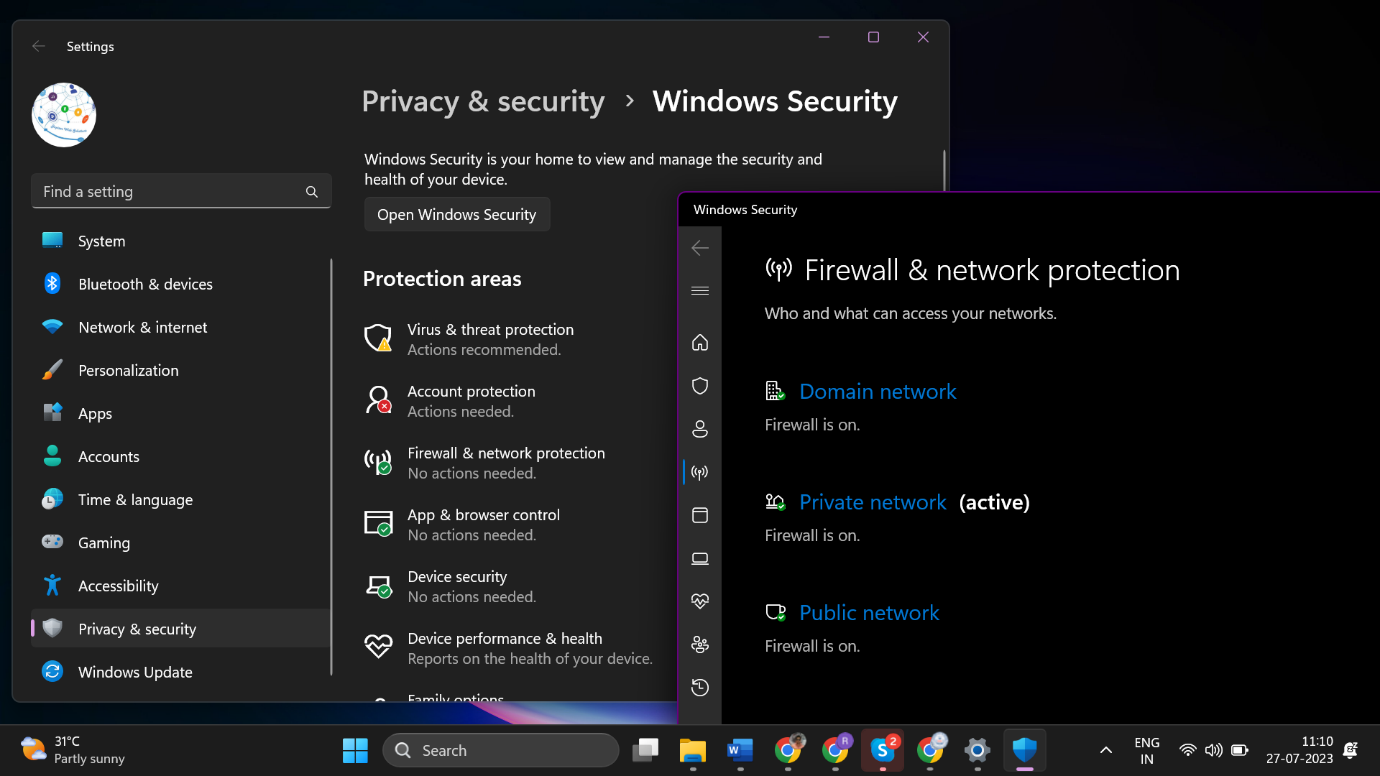Open File Explorer from the taskbar
The height and width of the screenshot is (776, 1380).
coord(693,750)
